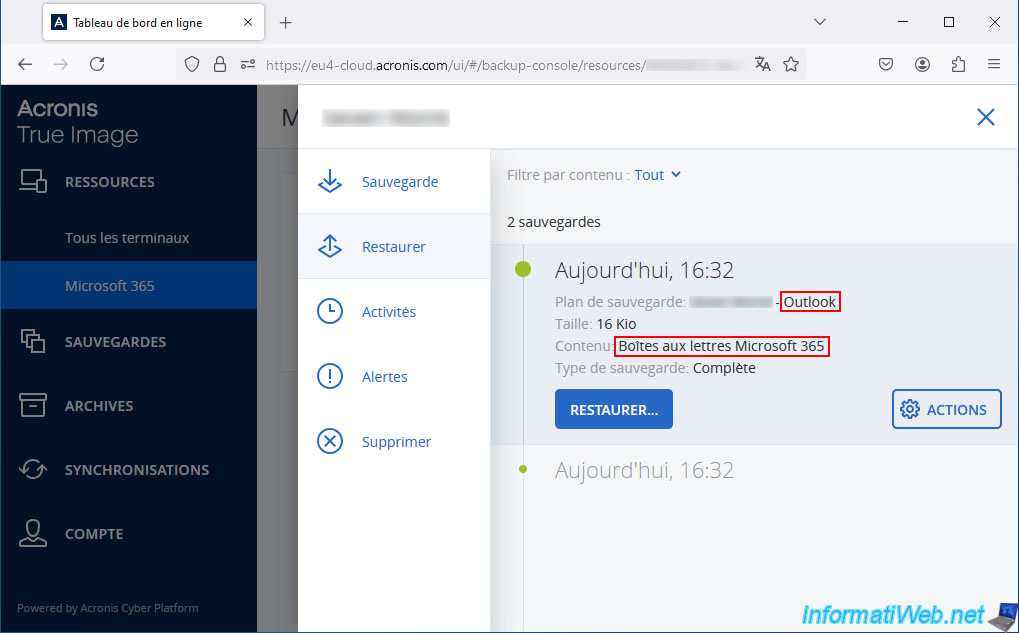1019x633 pixels.
Task: Open the Firefox account icon
Action: coord(922,64)
